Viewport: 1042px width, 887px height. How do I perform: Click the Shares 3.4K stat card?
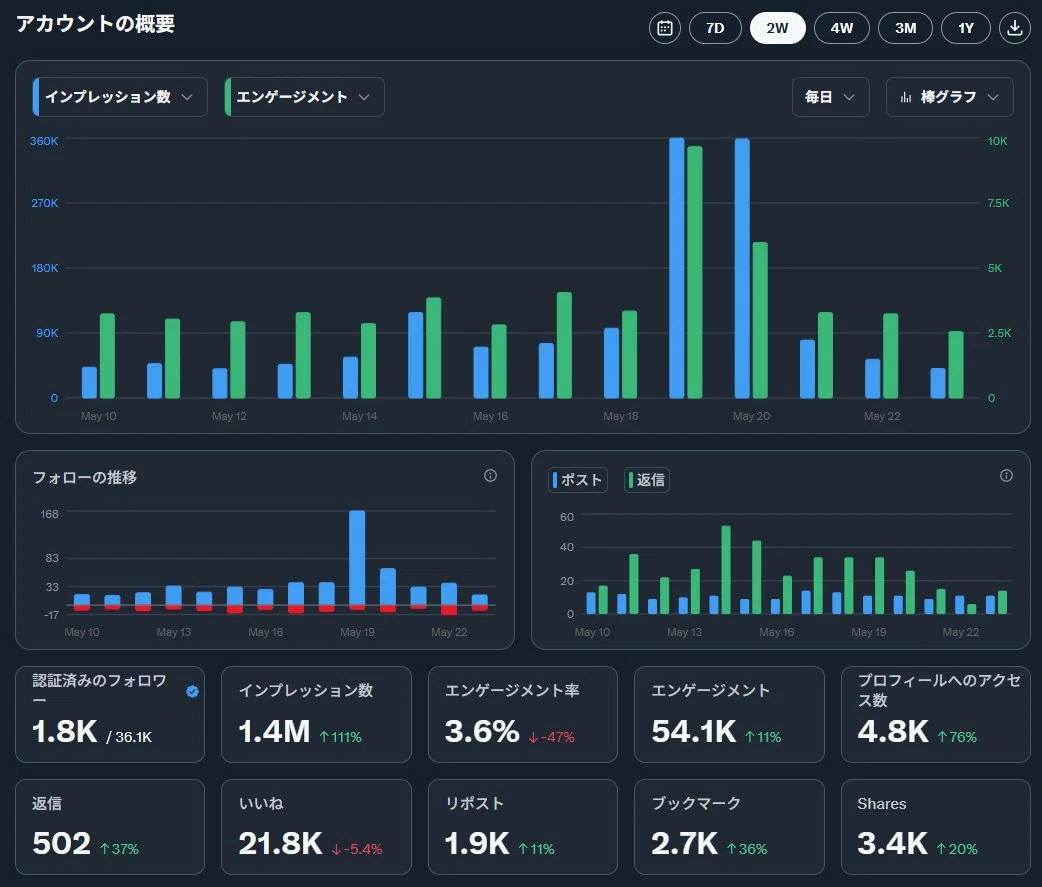pyautogui.click(x=936, y=827)
